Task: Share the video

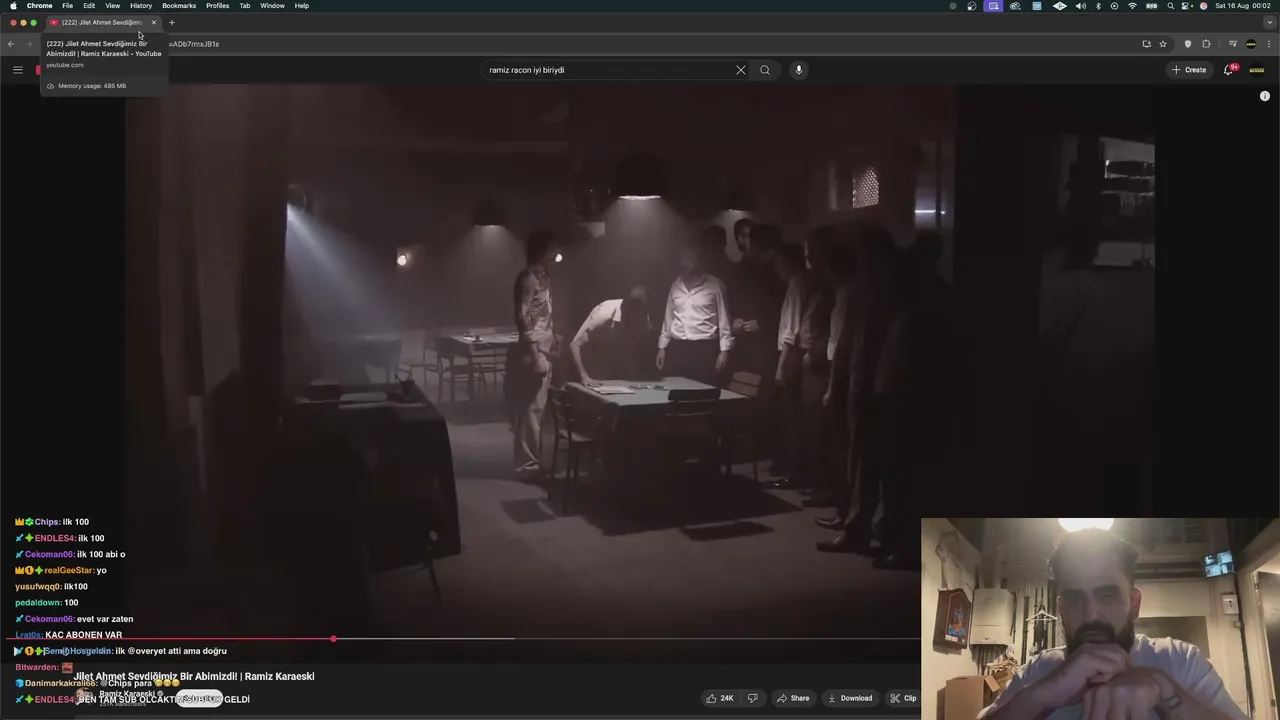Action: 793,698
